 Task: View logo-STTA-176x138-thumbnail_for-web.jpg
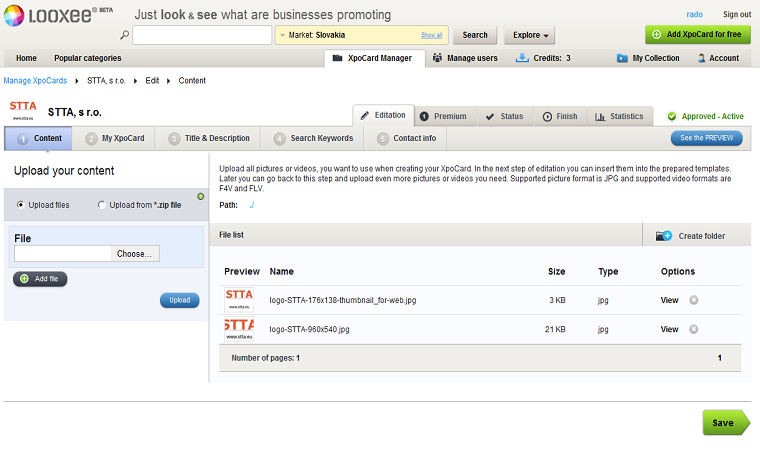click(669, 300)
